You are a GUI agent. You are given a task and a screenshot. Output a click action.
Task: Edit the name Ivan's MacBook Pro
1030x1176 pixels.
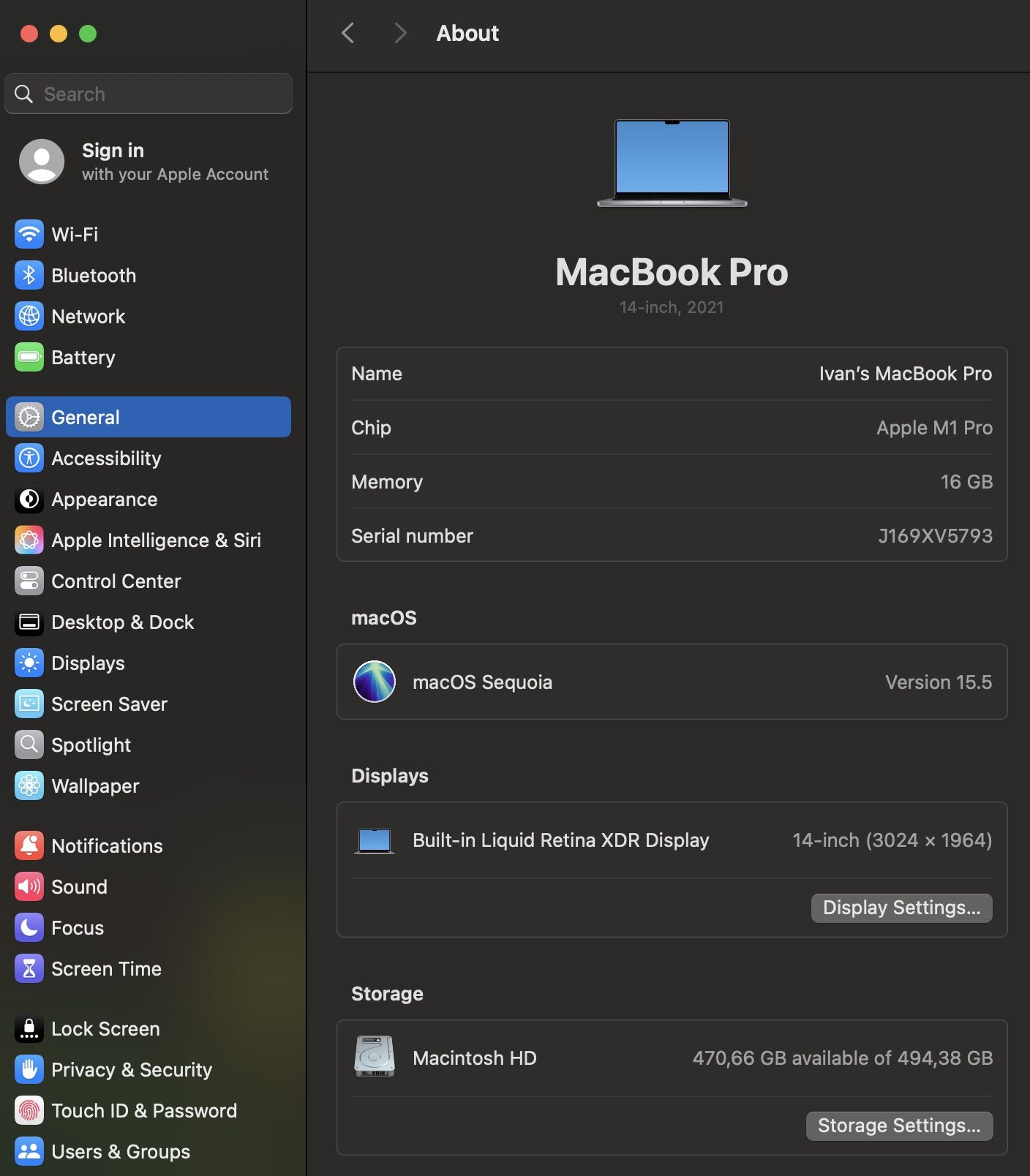[x=905, y=374]
